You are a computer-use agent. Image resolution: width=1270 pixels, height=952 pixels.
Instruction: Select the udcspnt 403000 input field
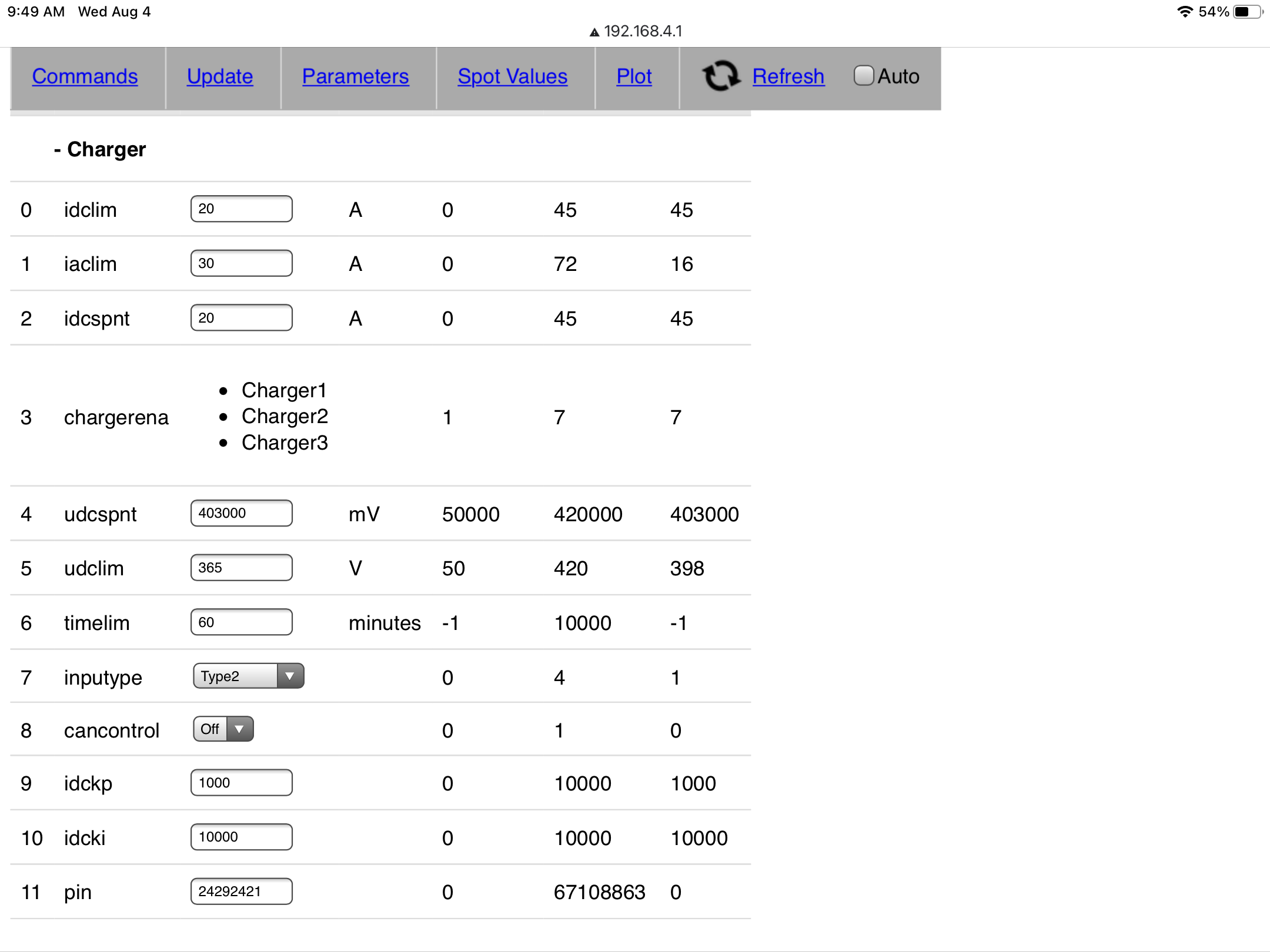(241, 514)
